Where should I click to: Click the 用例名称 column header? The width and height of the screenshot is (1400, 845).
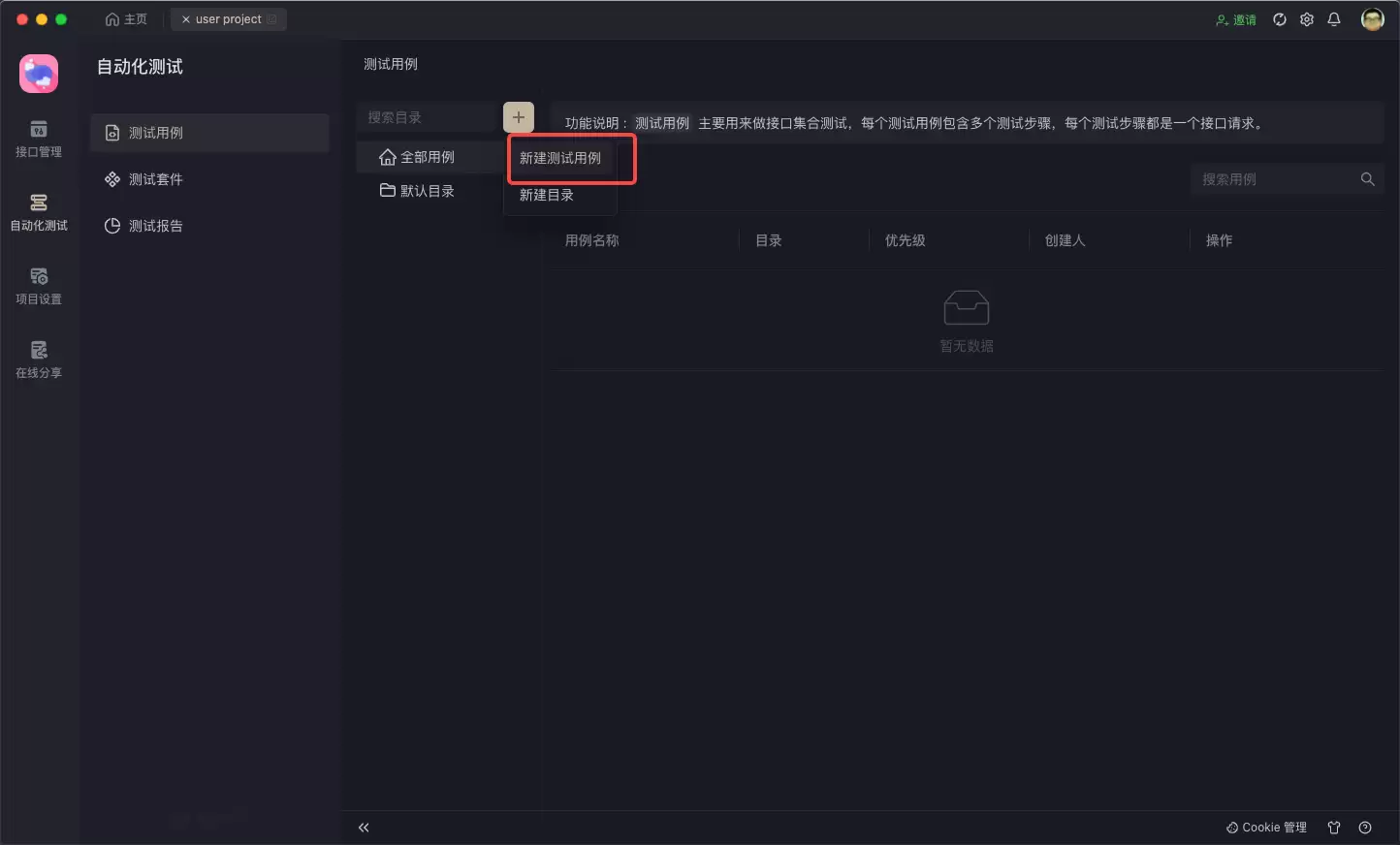pyautogui.click(x=592, y=240)
